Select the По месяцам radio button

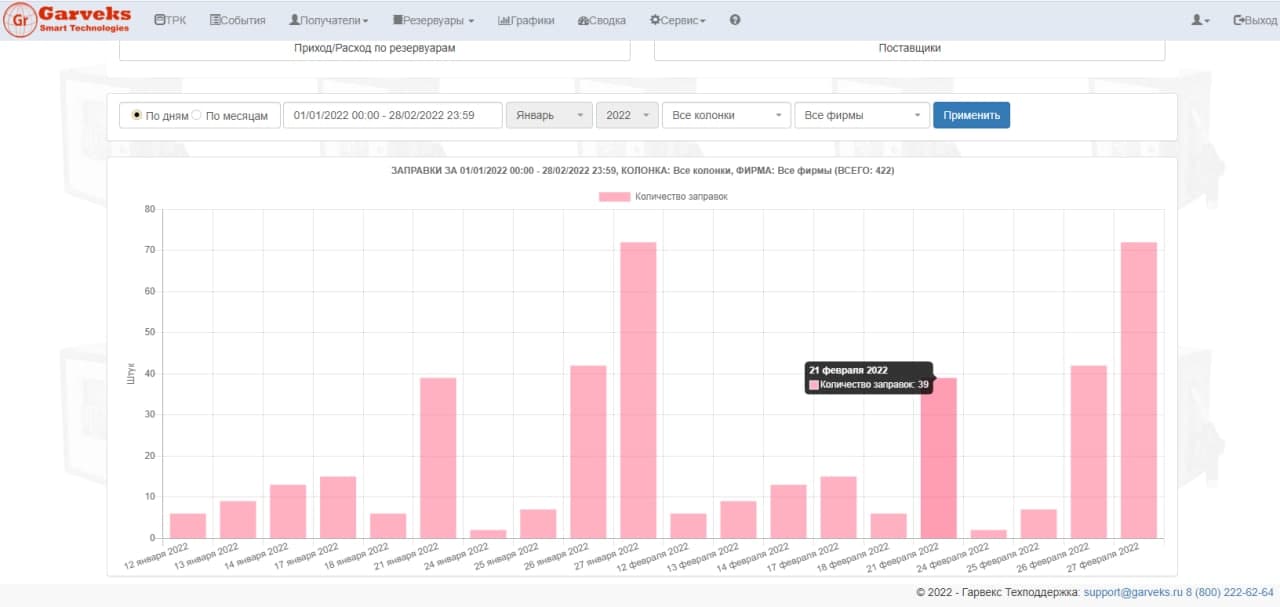pyautogui.click(x=197, y=115)
